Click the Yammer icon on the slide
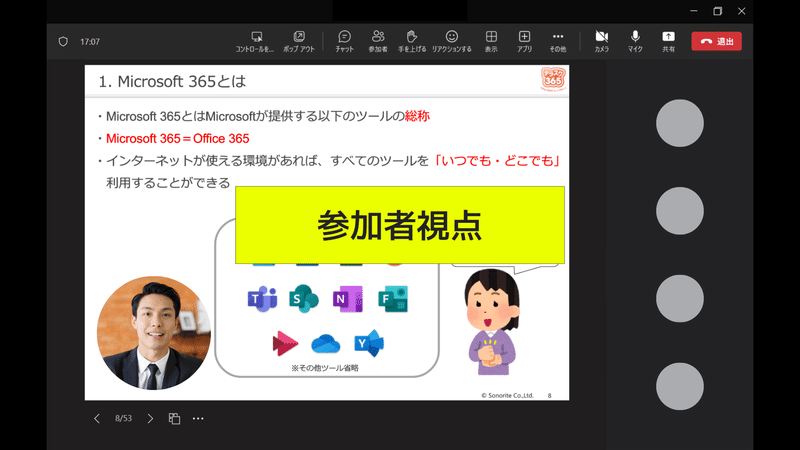 coord(369,343)
